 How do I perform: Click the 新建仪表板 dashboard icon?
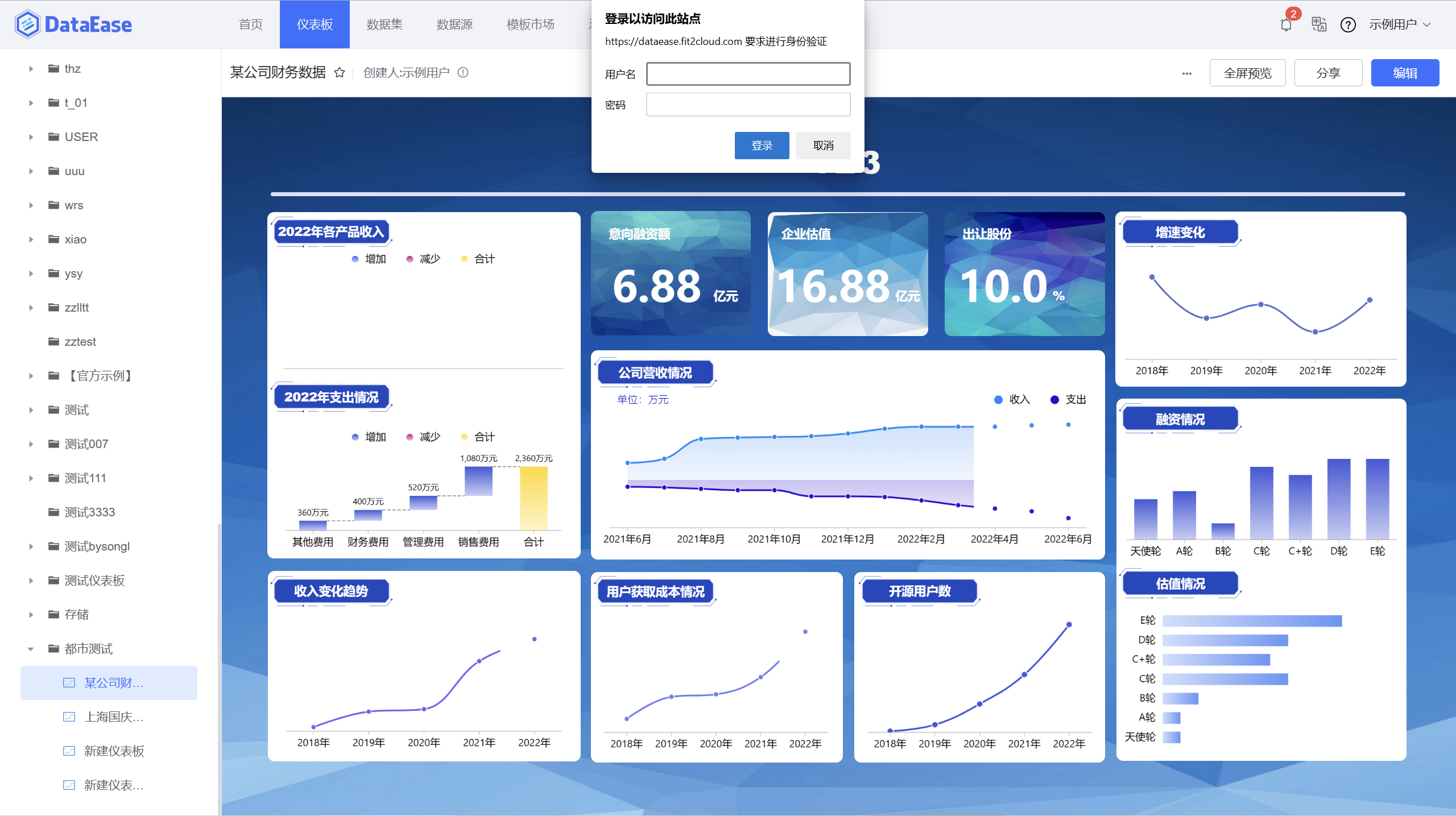click(x=69, y=751)
